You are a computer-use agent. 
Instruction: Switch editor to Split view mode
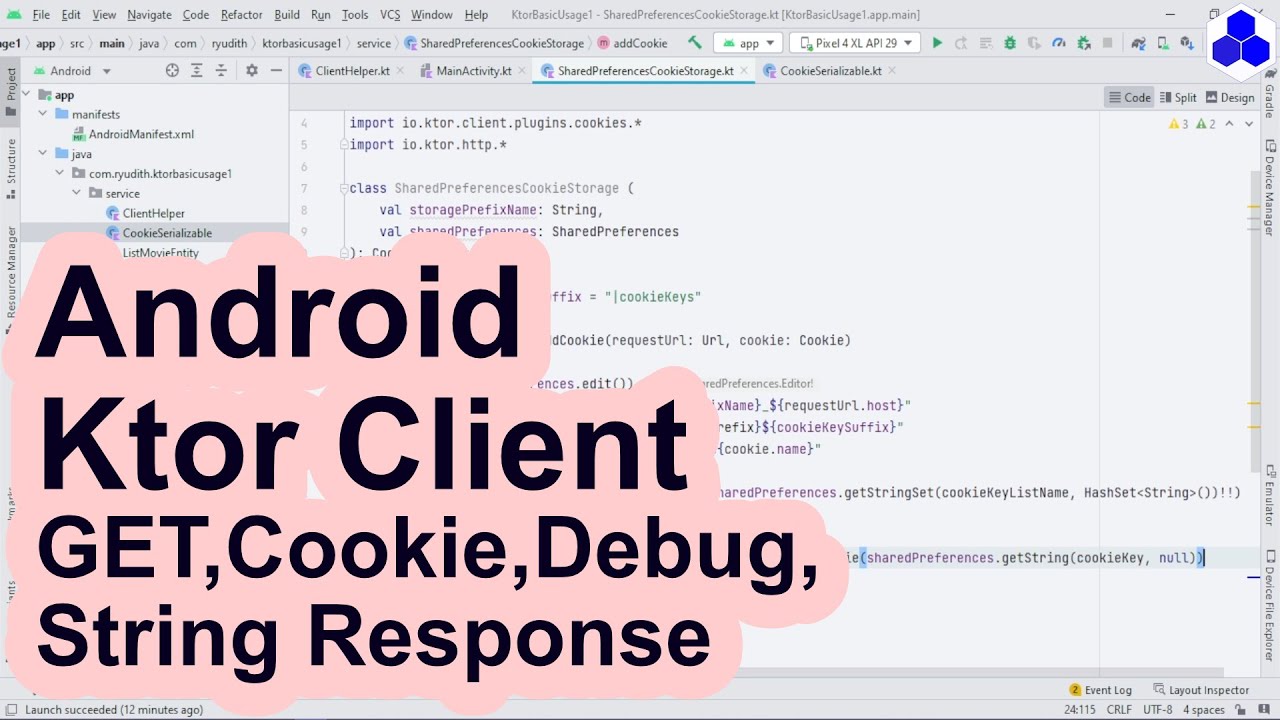pos(1177,97)
